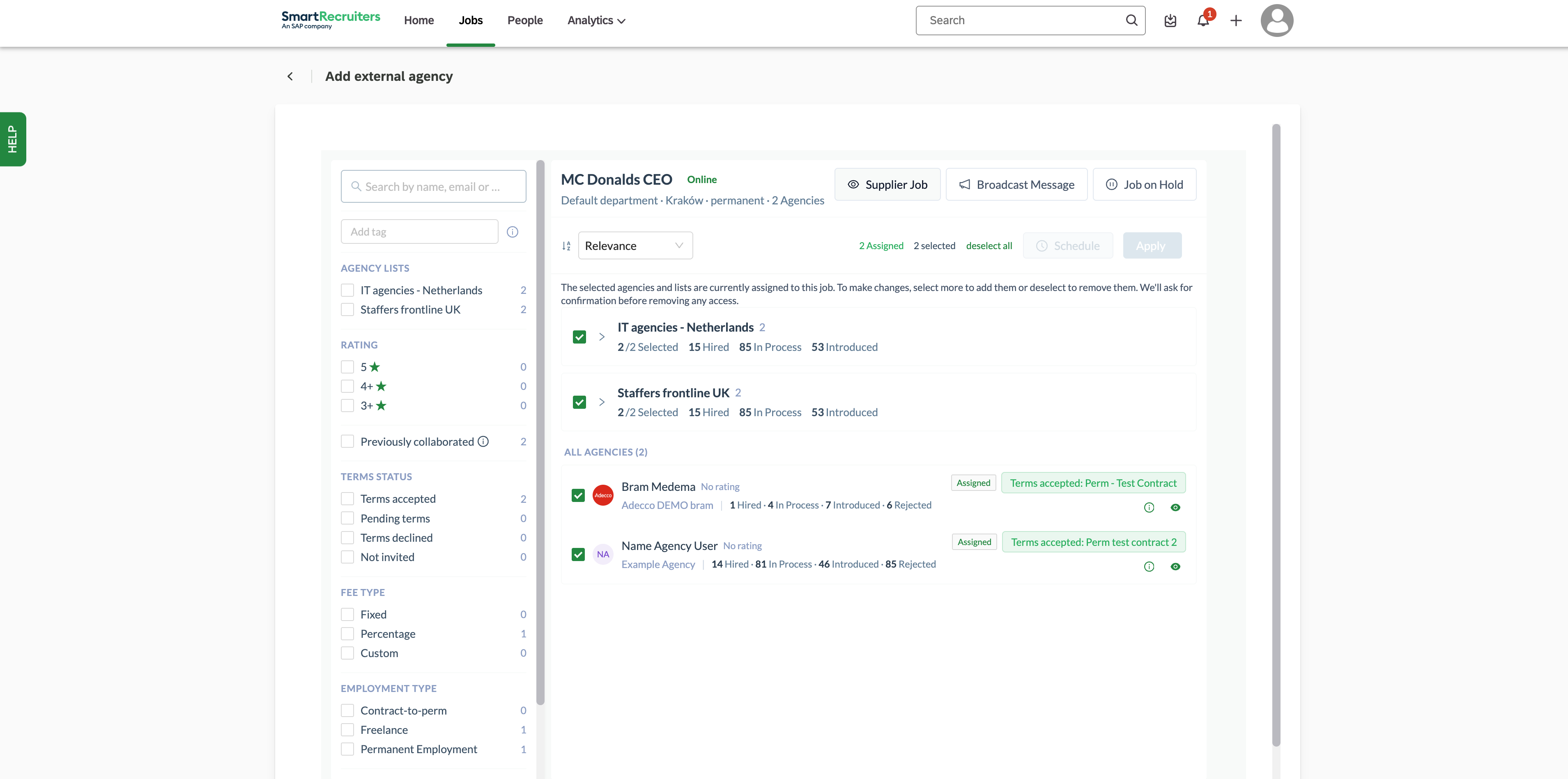Open the Analytics menu
This screenshot has height=779, width=1568.
(596, 20)
